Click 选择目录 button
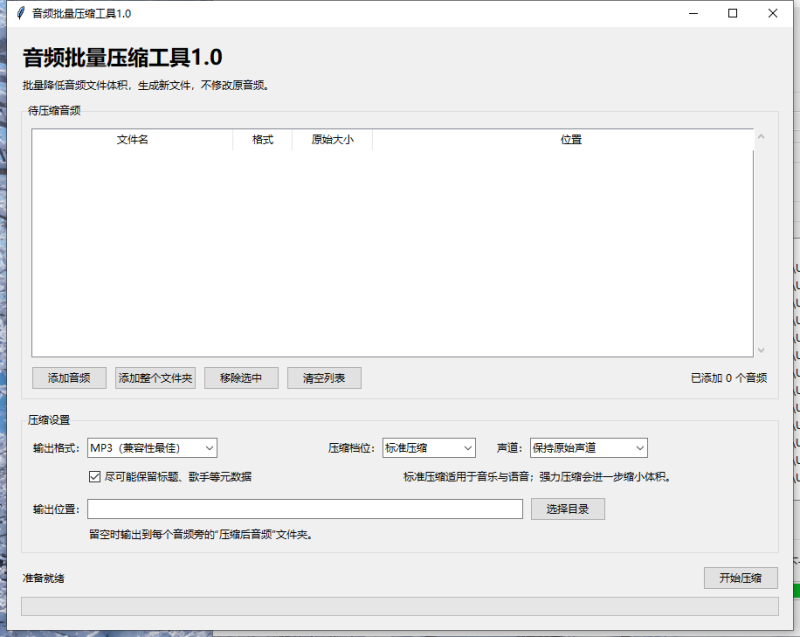 point(567,509)
